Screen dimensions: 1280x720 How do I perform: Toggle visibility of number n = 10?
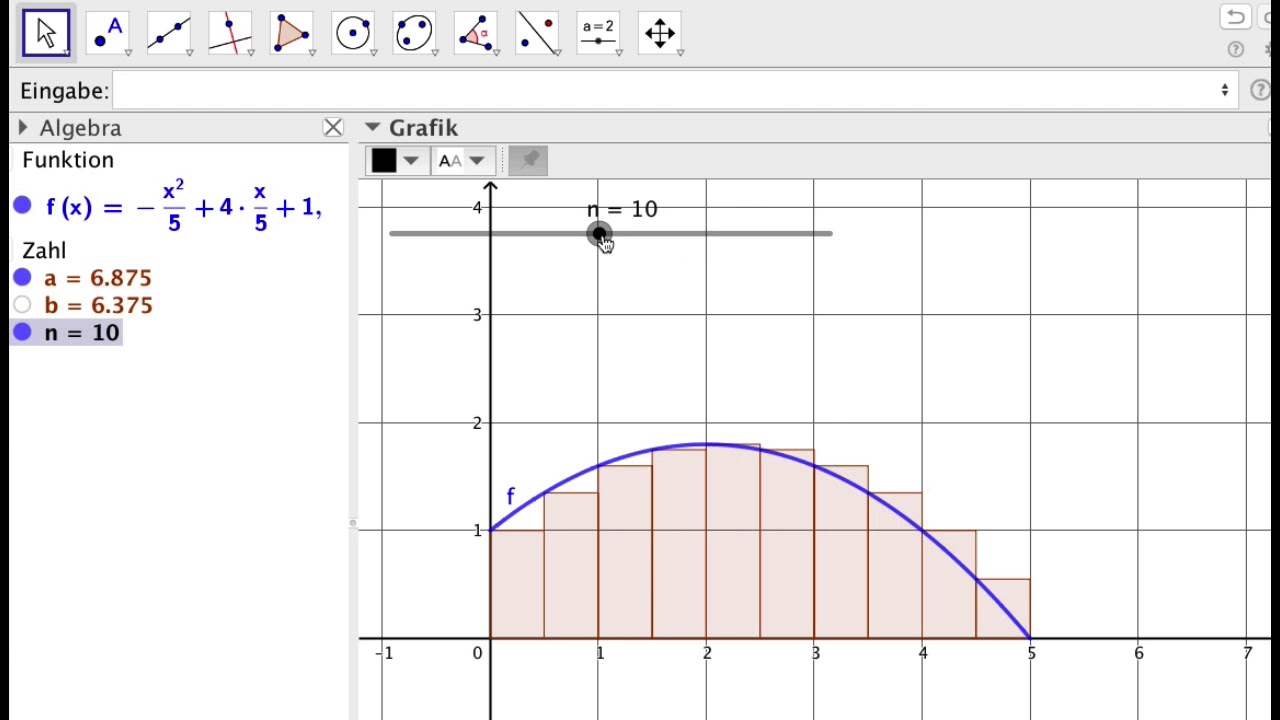[x=23, y=332]
